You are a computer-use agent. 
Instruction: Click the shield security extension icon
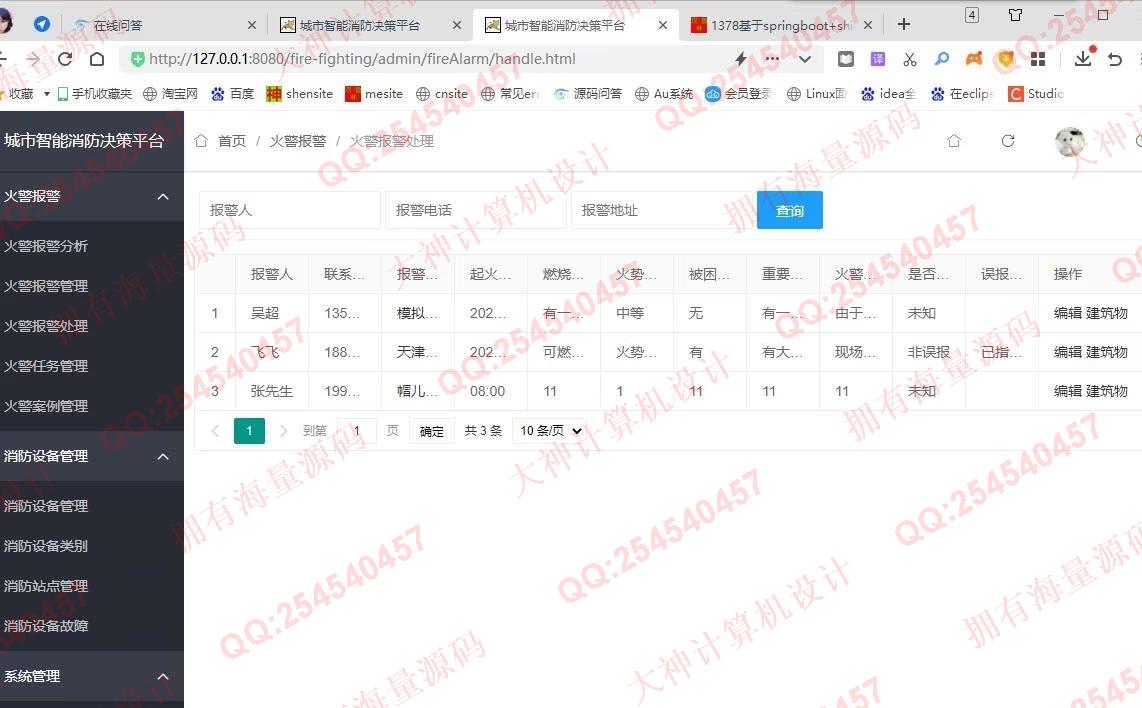pyautogui.click(x=1006, y=59)
